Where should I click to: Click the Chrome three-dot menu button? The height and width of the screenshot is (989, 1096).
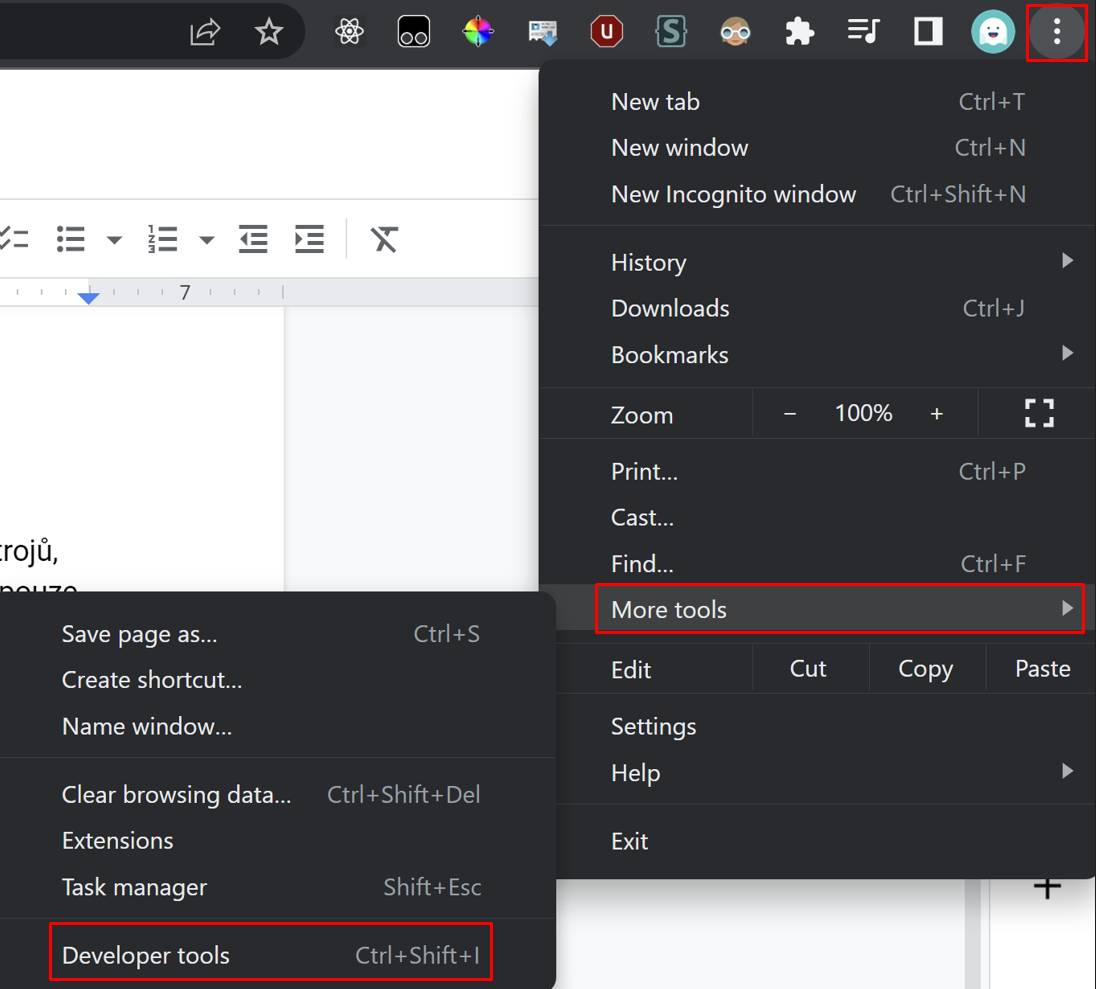pos(1056,33)
